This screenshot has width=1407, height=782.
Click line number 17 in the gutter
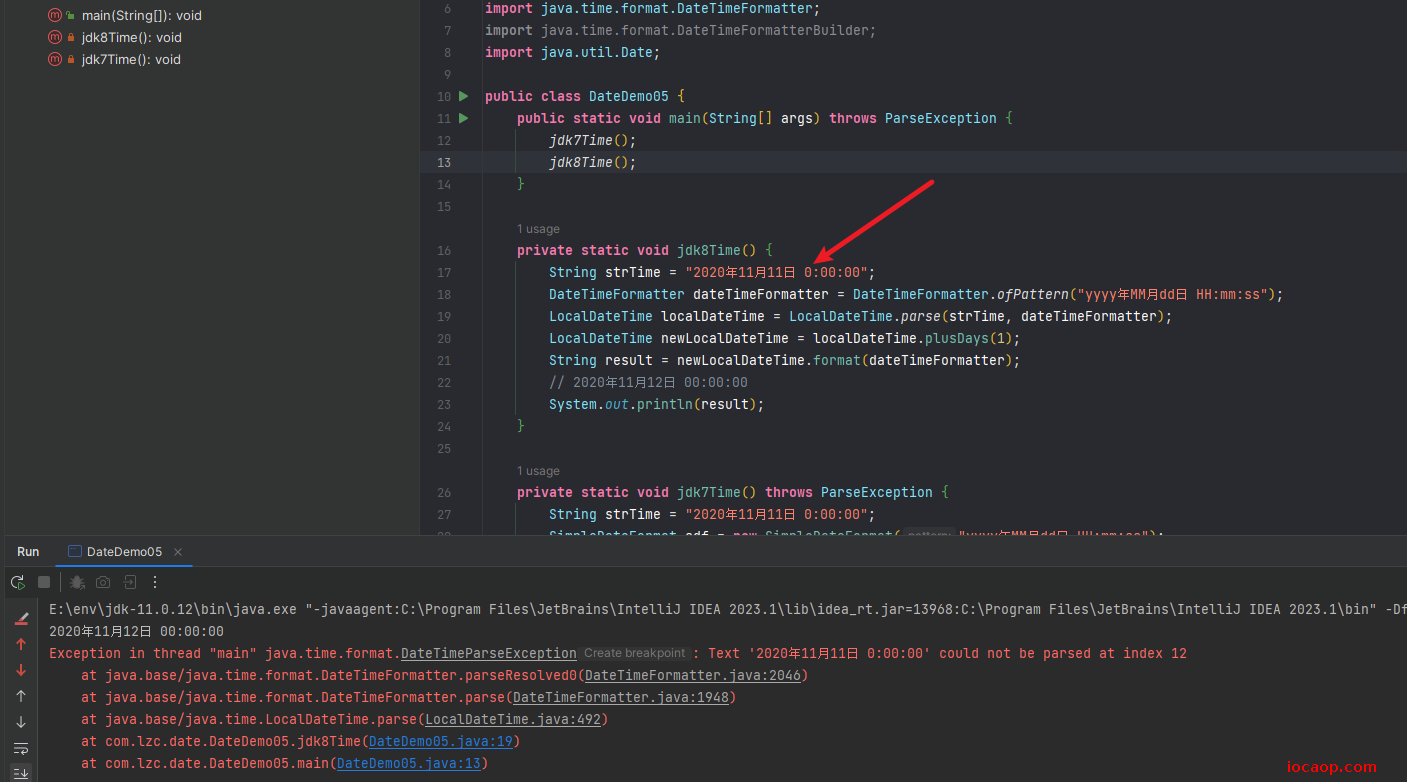coord(444,272)
